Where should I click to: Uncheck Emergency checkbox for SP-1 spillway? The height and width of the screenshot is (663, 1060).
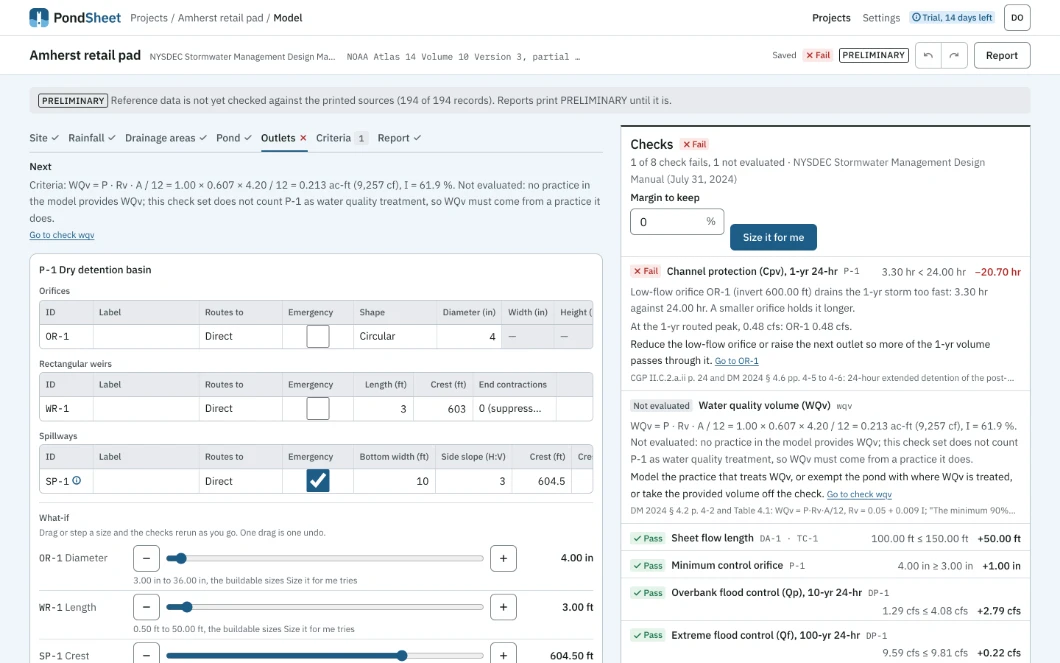(318, 481)
